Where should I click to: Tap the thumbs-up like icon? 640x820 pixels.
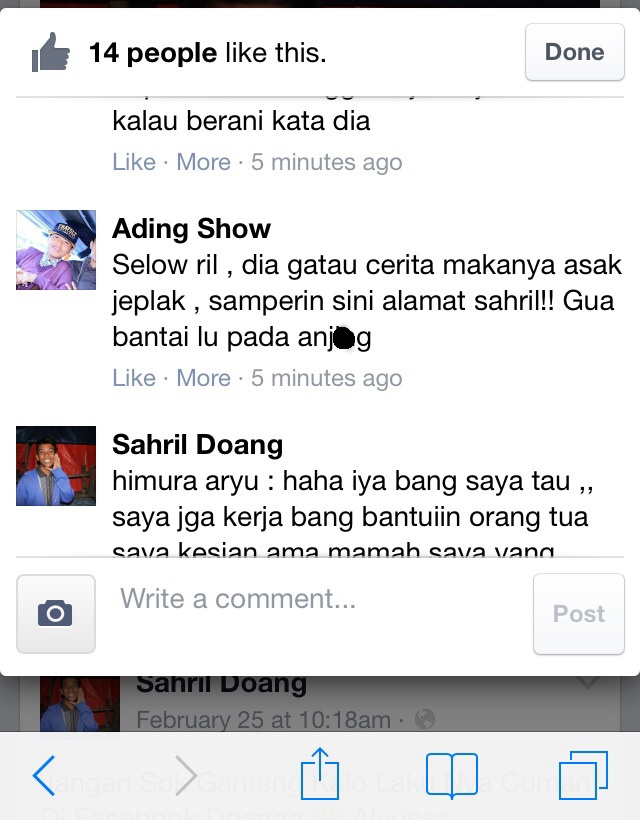(x=51, y=52)
